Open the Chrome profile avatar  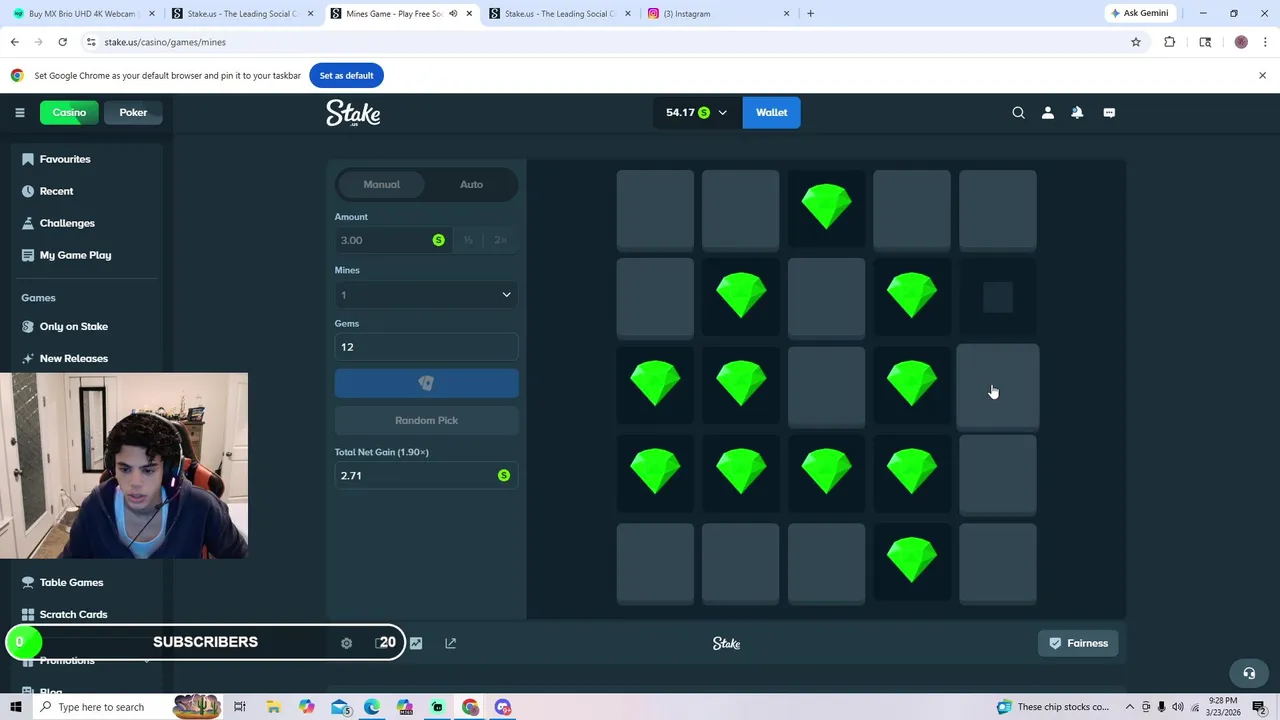pyautogui.click(x=1241, y=42)
